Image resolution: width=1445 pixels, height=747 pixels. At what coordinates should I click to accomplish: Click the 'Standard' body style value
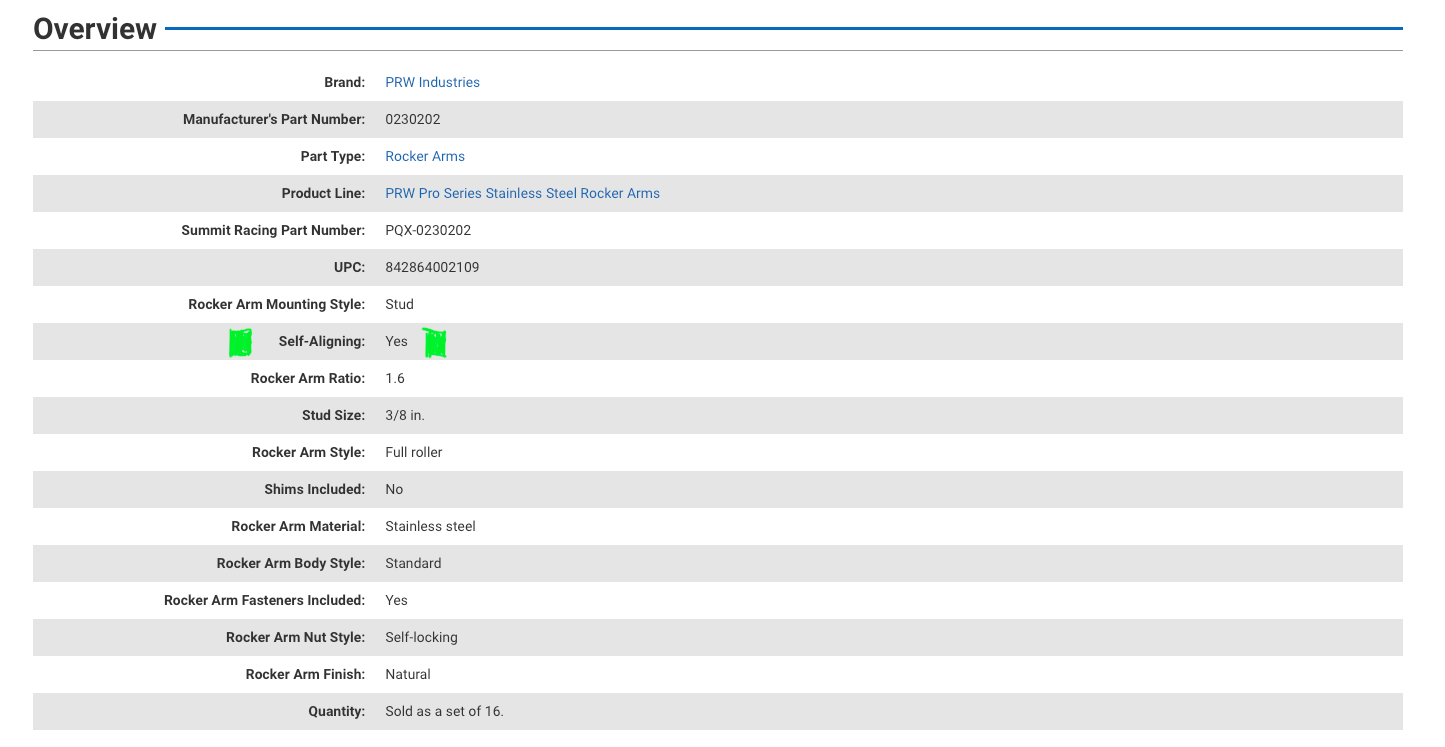413,563
